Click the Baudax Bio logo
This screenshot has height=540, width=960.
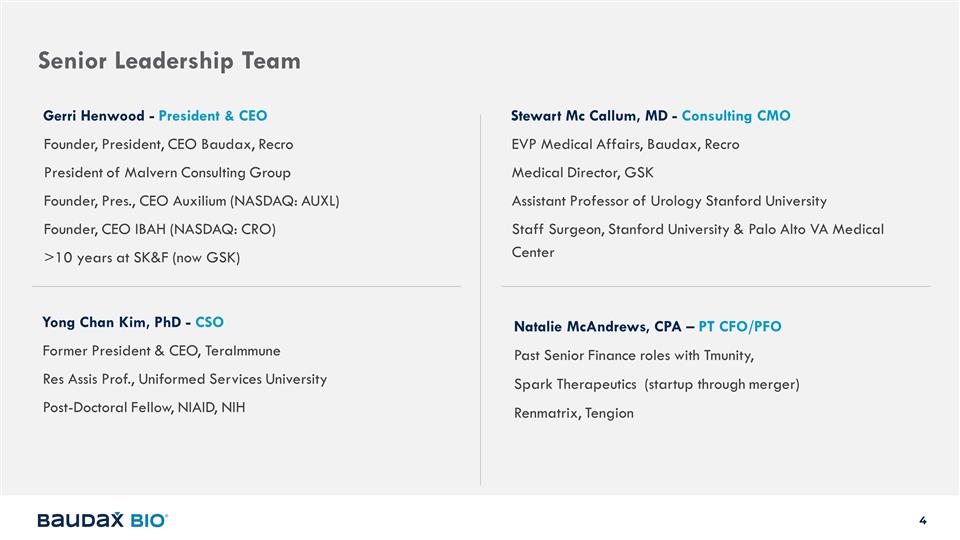click(x=102, y=520)
